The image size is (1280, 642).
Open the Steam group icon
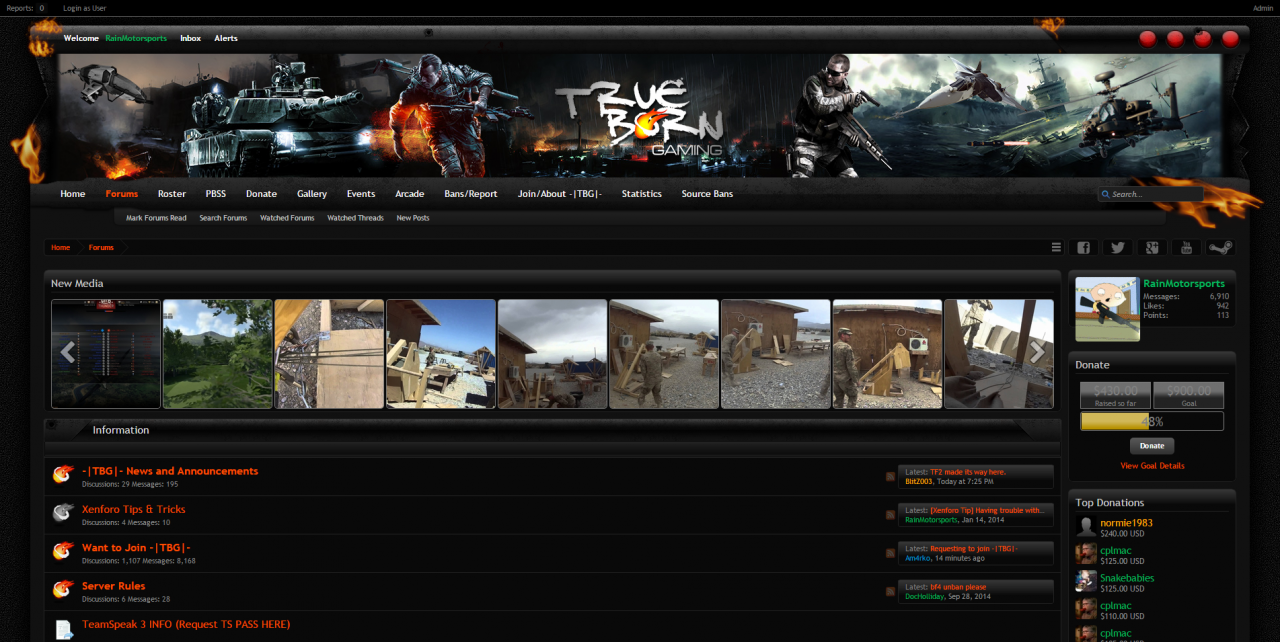1220,248
